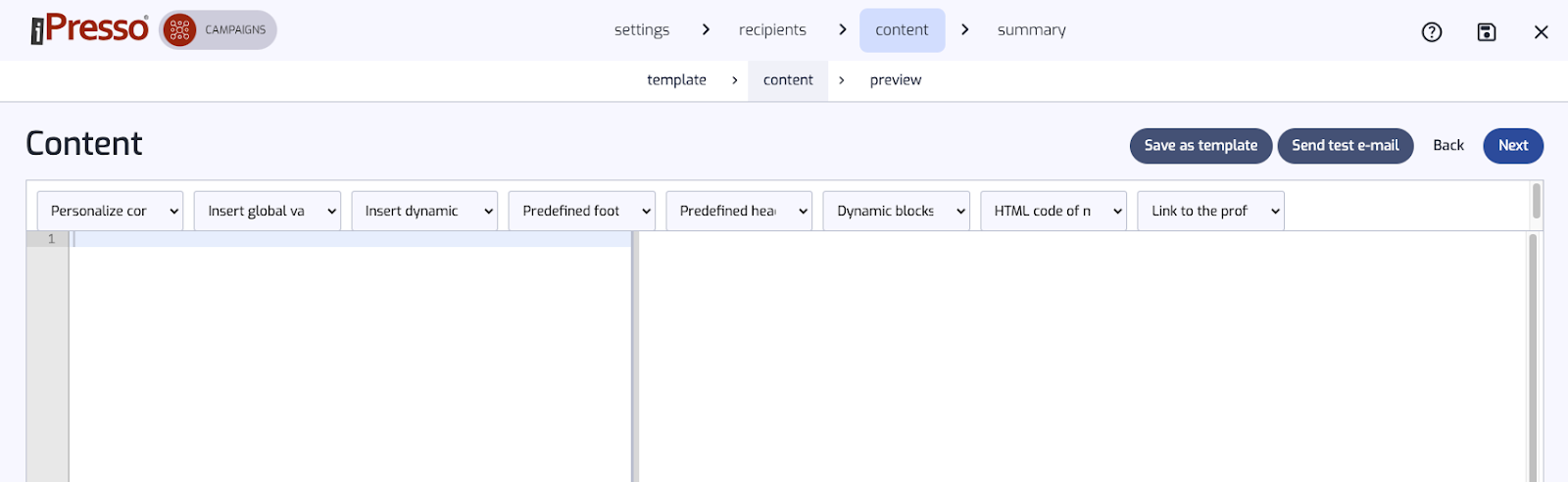Open the Insert dynamic dropdown
This screenshot has width=1568, height=482.
(x=424, y=211)
